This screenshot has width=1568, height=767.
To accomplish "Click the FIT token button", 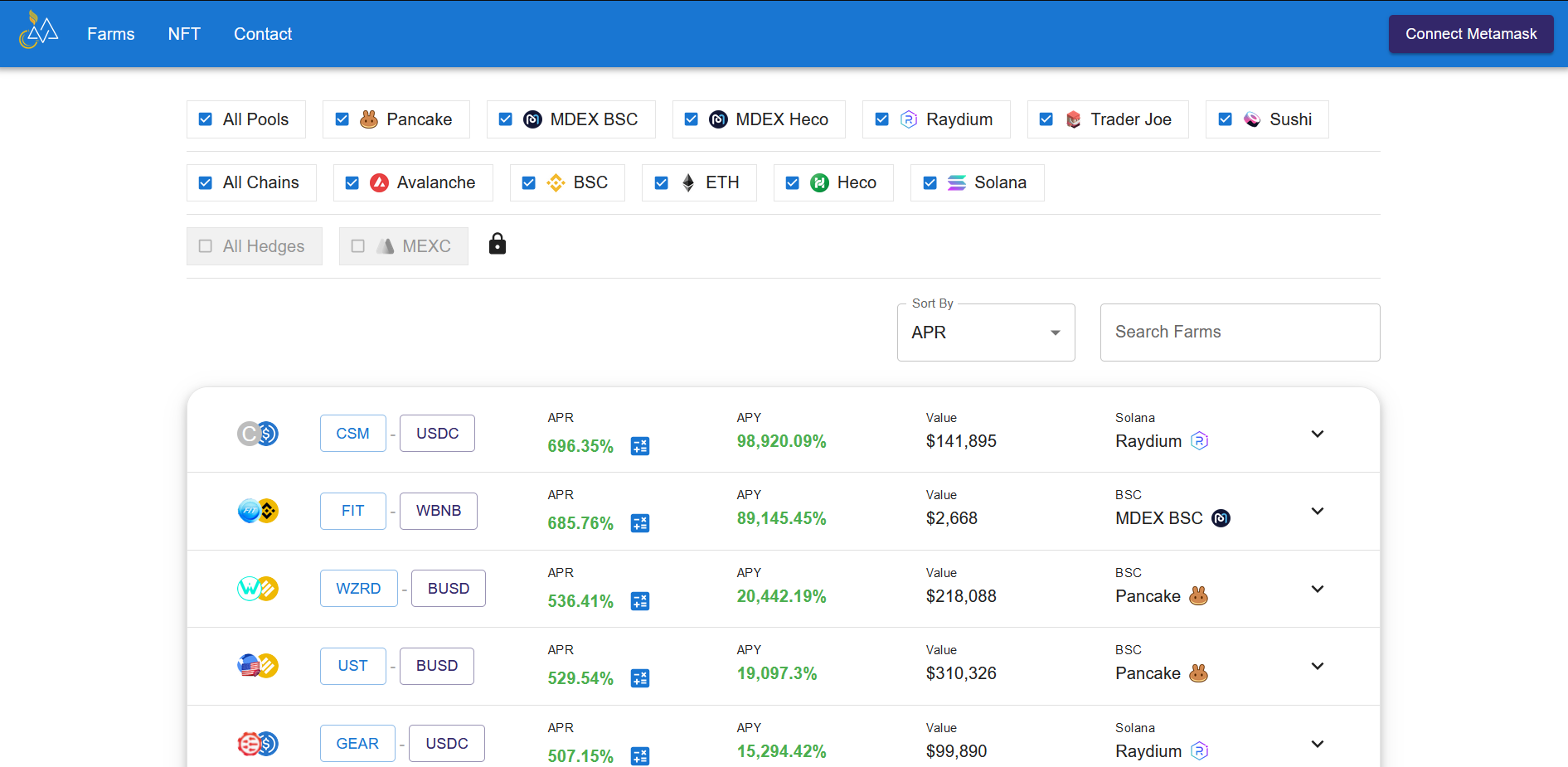I will pos(353,511).
